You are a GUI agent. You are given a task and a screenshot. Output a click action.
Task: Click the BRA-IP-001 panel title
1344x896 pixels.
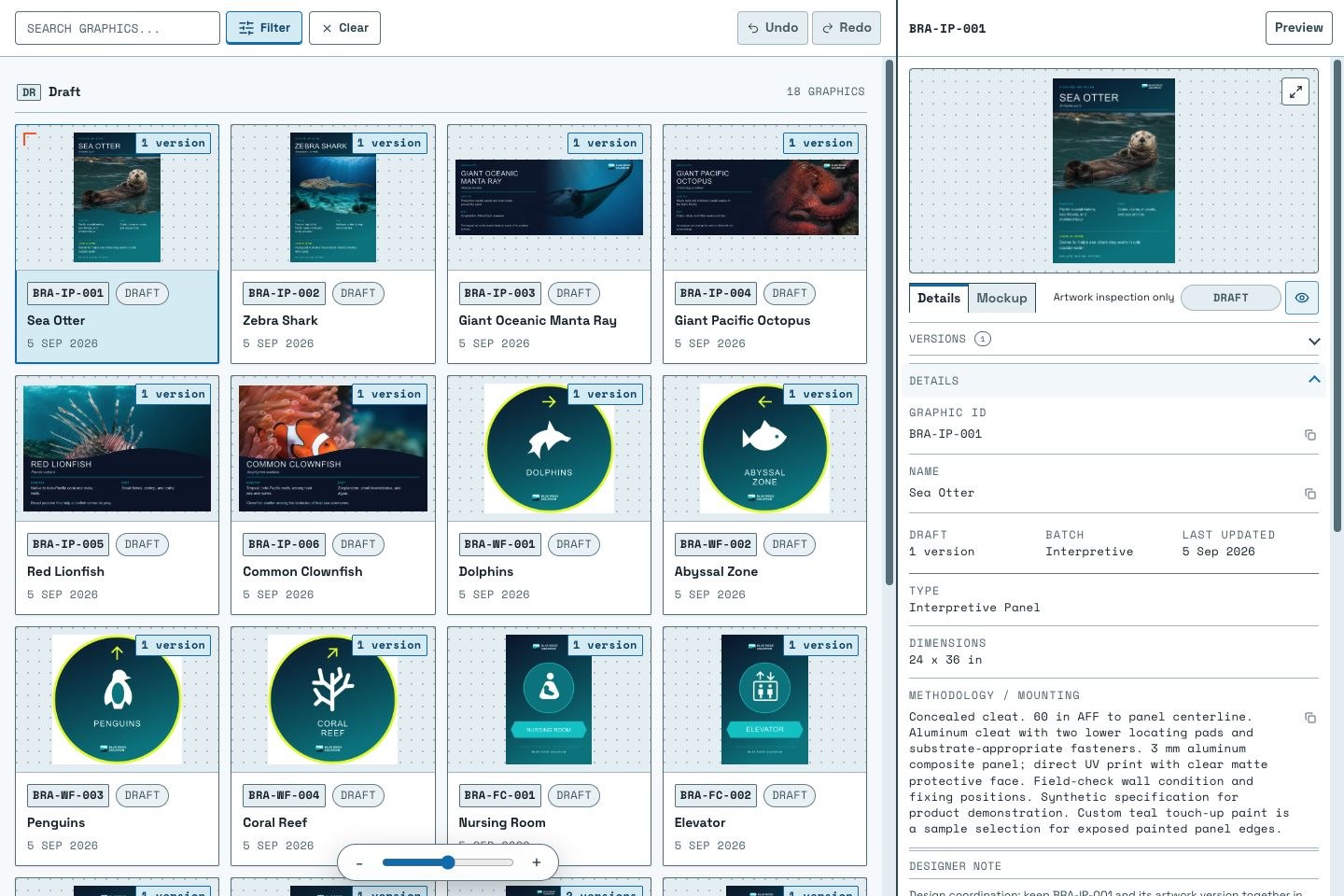tap(947, 29)
